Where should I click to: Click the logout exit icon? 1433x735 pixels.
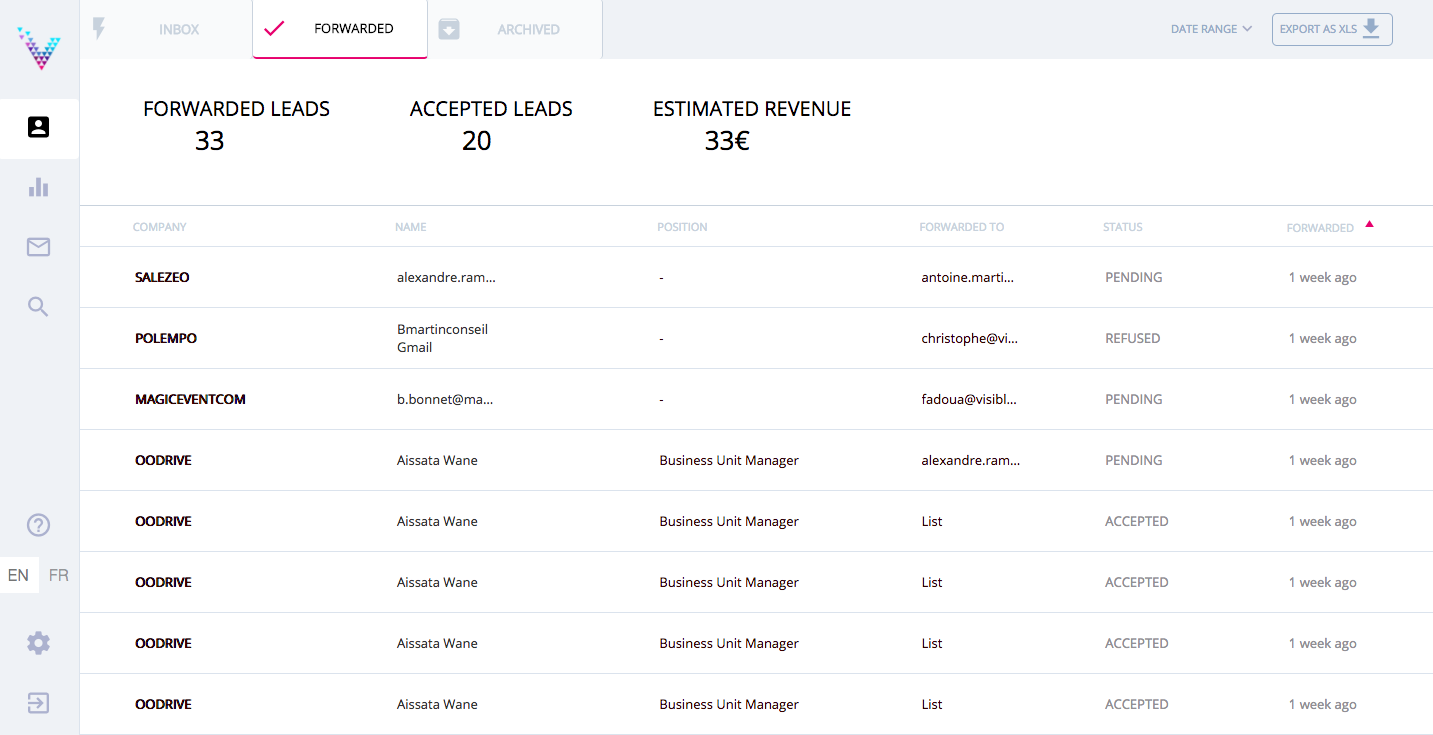click(39, 703)
